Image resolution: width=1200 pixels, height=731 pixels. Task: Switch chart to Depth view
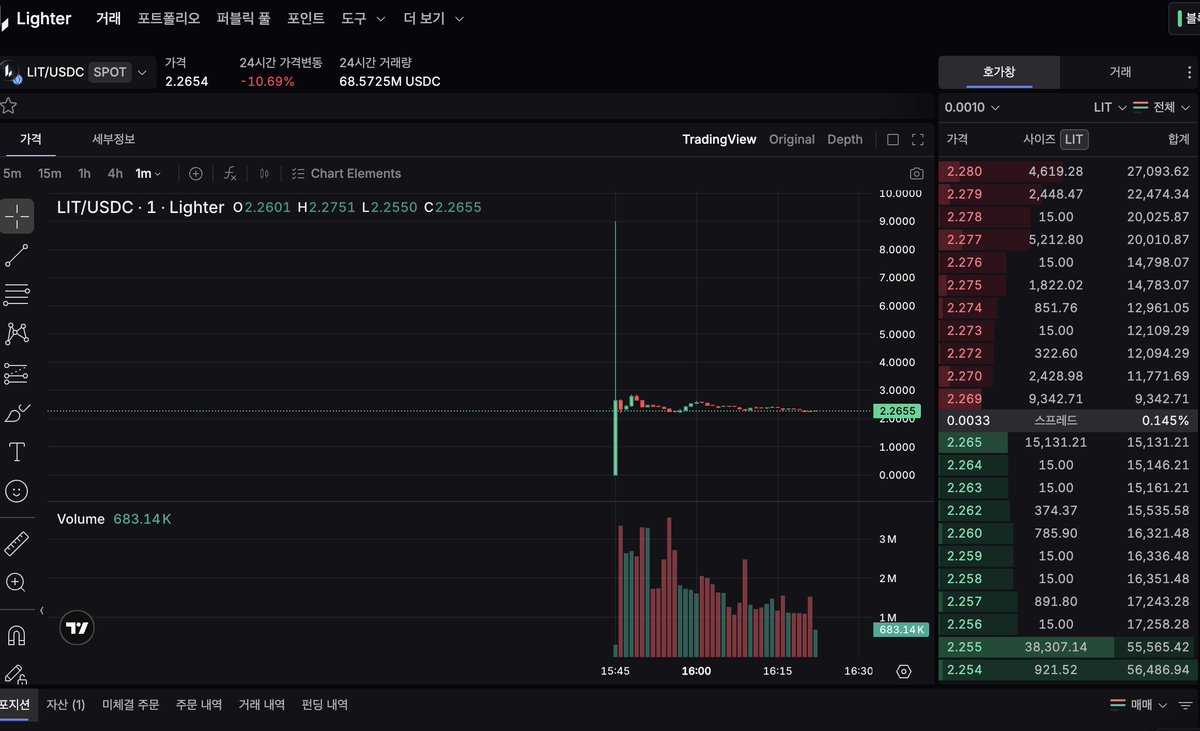click(845, 140)
